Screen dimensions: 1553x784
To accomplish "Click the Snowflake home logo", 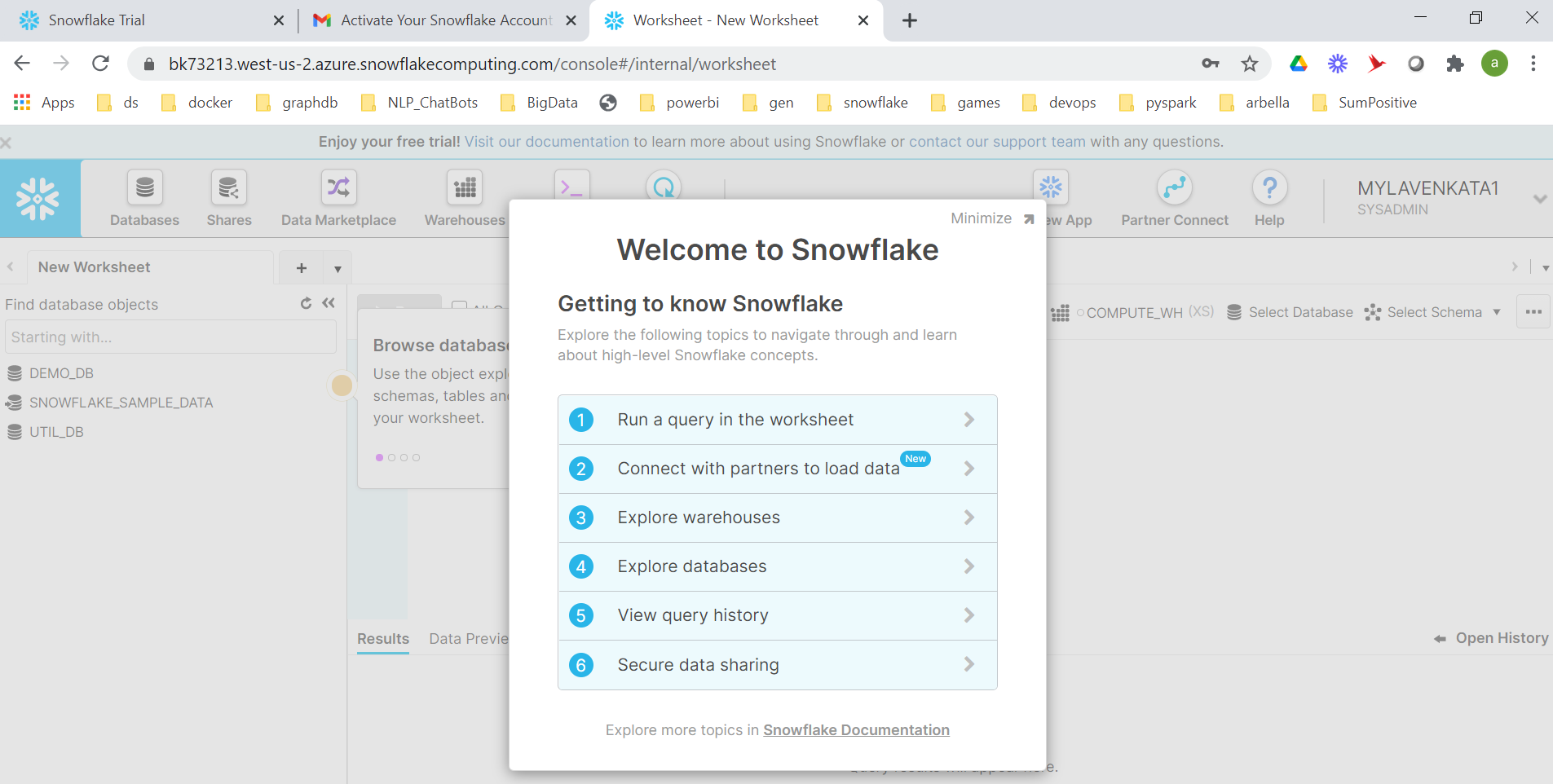I will click(x=40, y=198).
